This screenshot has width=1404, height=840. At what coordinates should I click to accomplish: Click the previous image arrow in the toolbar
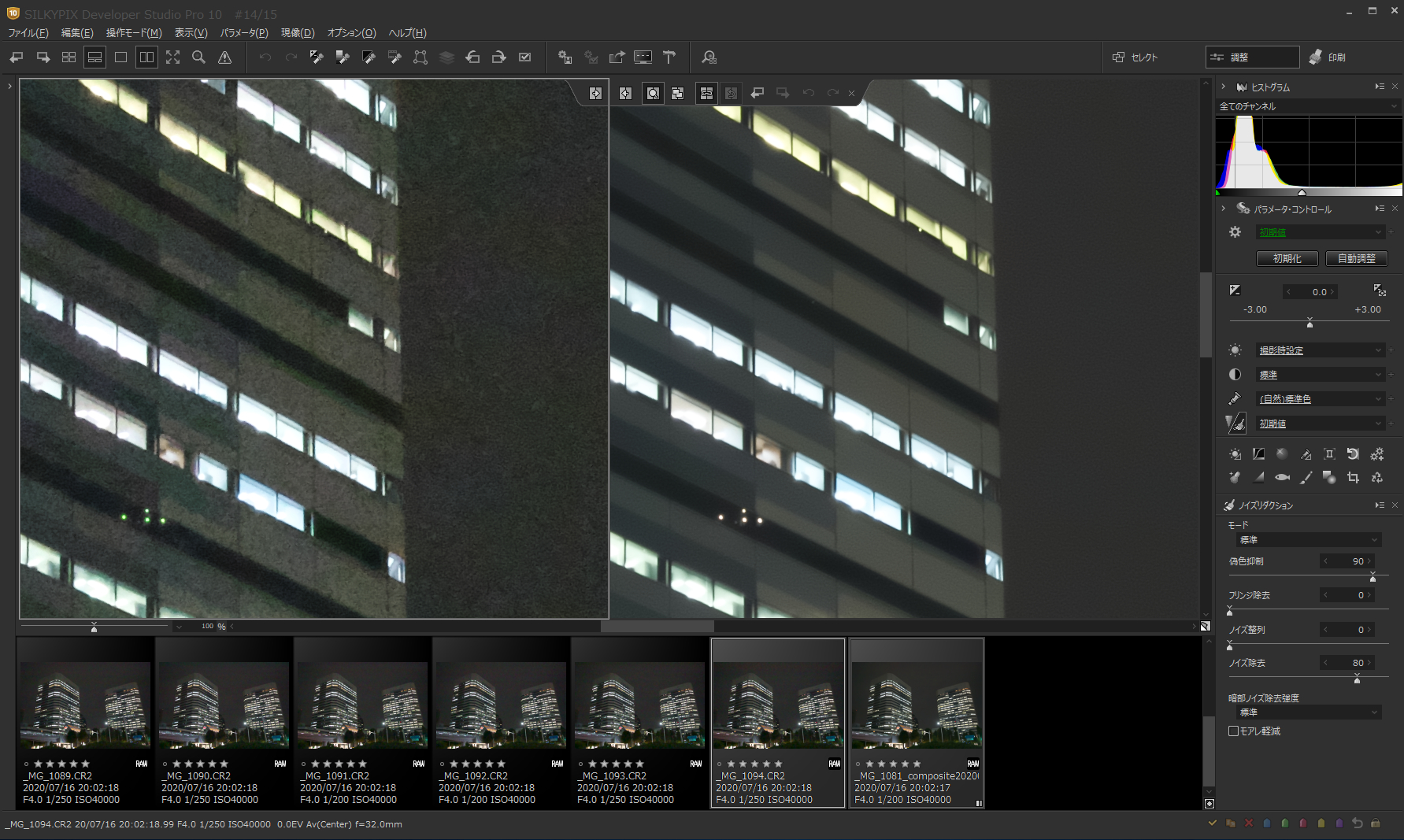tap(17, 57)
